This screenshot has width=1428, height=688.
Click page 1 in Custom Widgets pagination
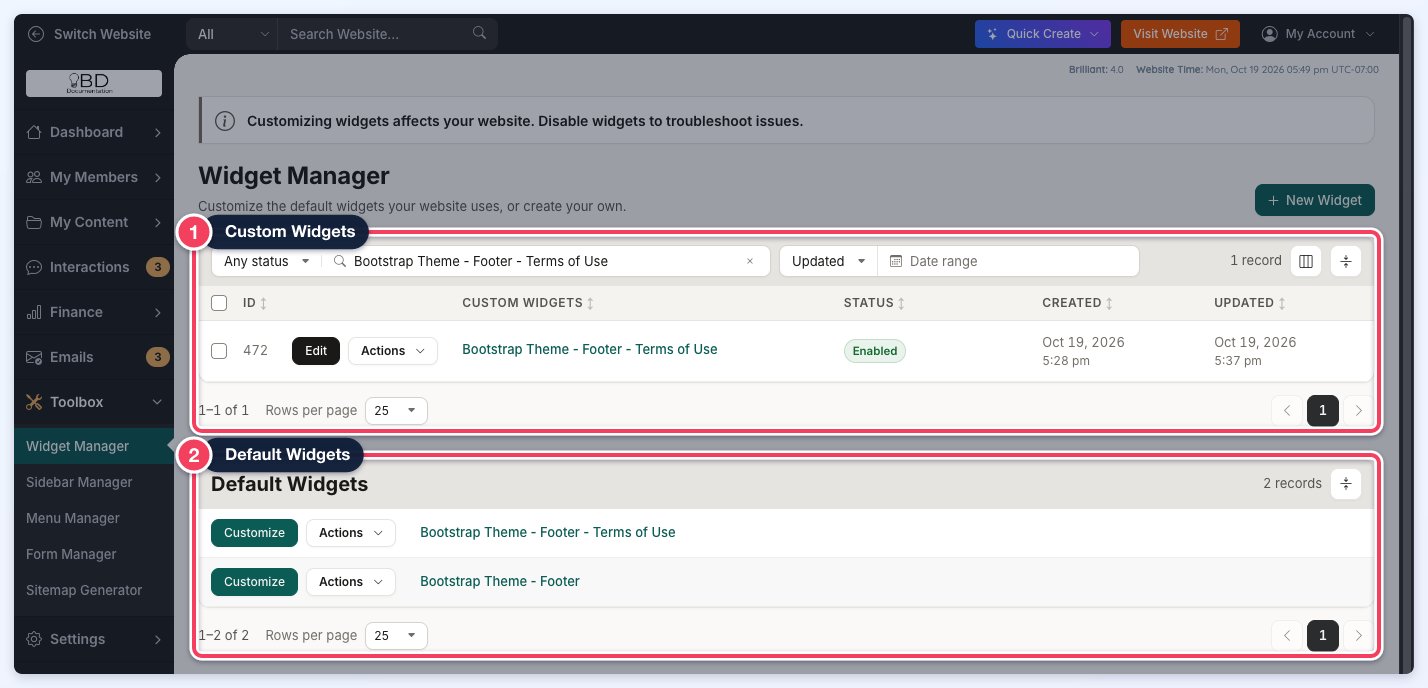tap(1323, 411)
